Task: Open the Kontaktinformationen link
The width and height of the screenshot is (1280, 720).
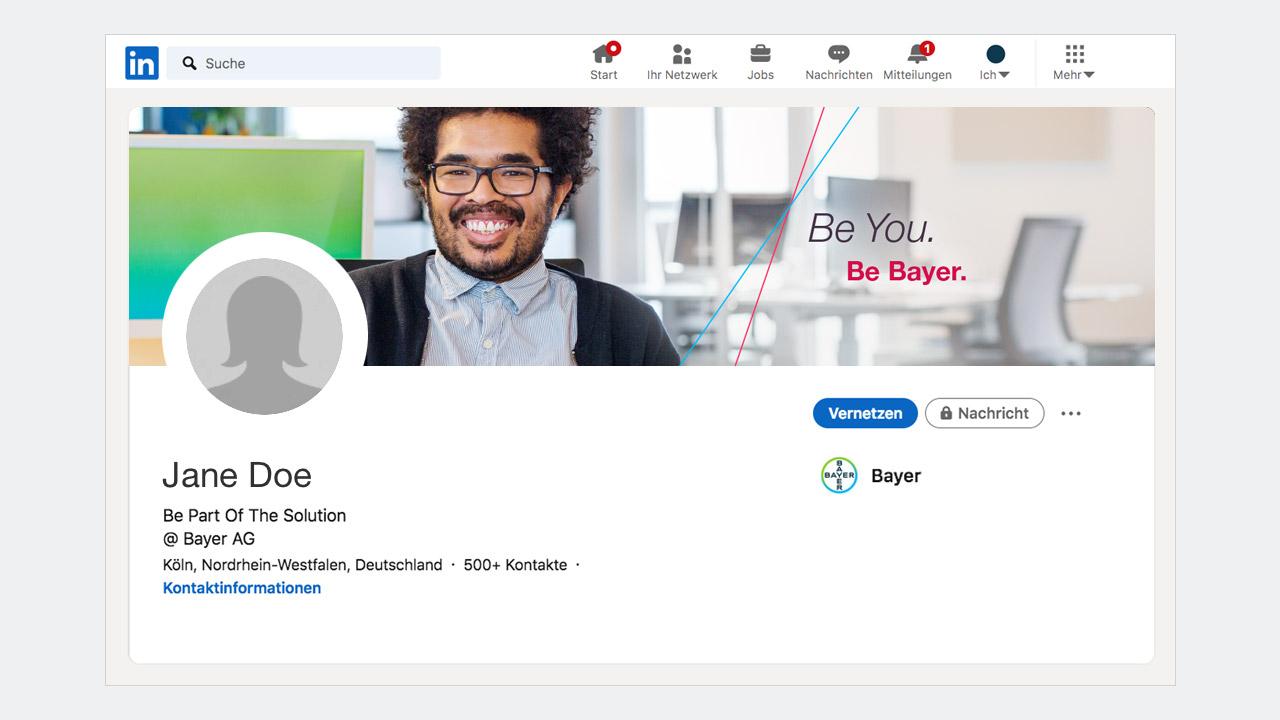Action: [x=242, y=588]
